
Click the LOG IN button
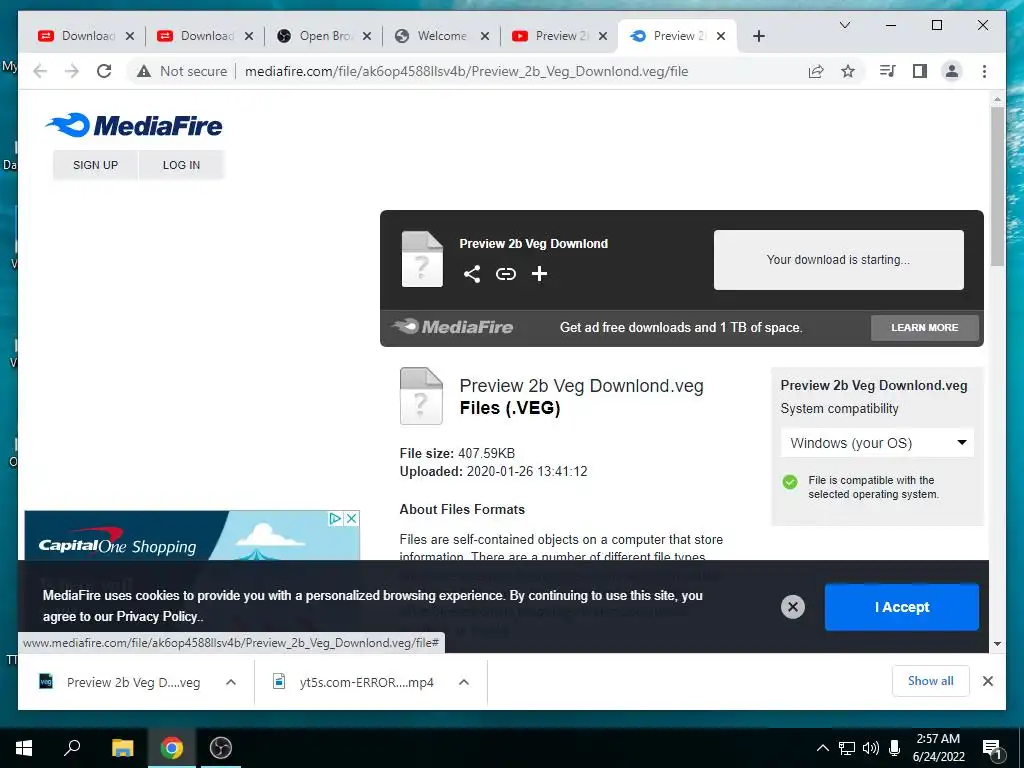pyautogui.click(x=182, y=165)
